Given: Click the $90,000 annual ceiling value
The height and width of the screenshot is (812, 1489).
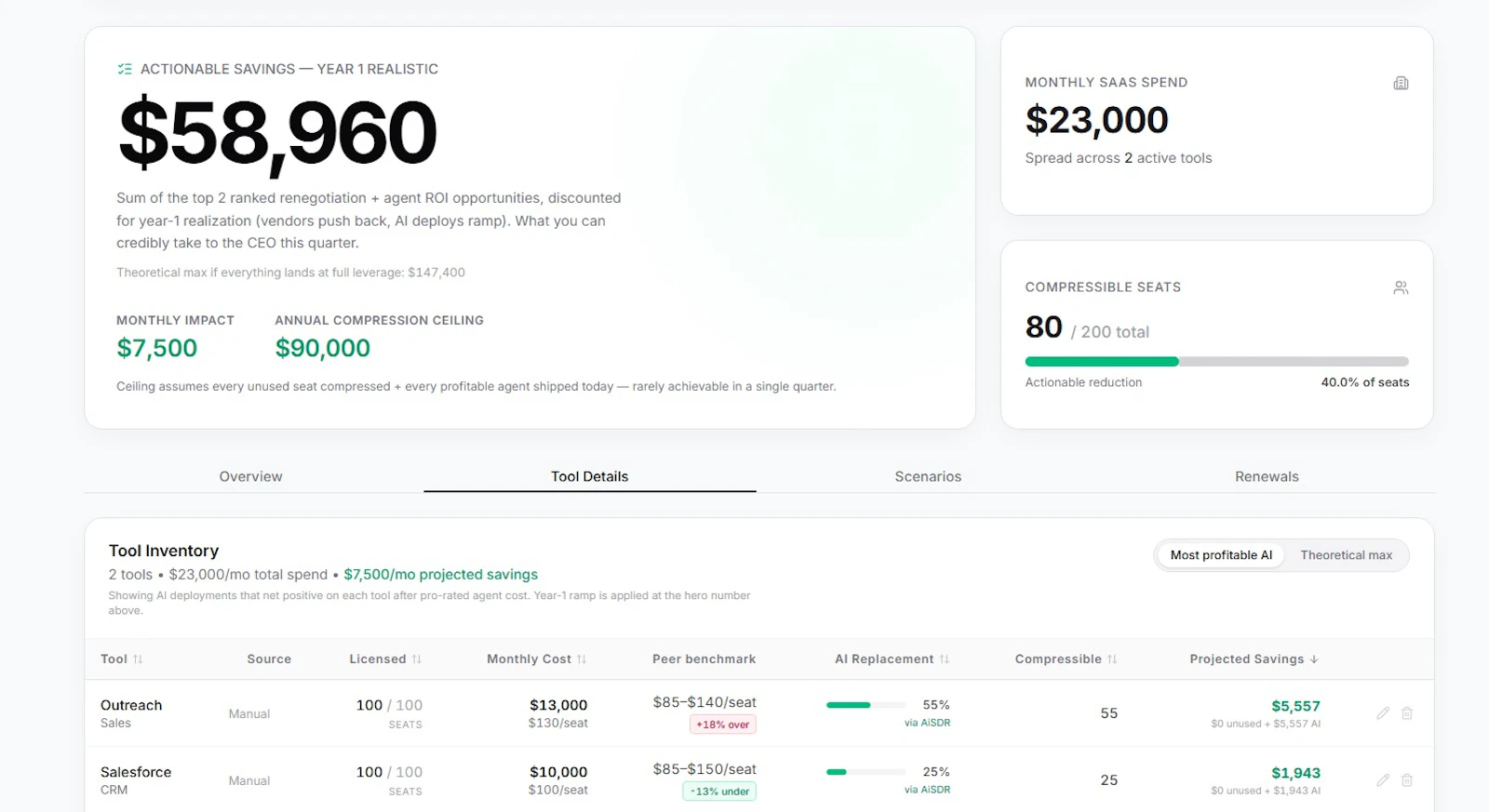Looking at the screenshot, I should click(322, 348).
